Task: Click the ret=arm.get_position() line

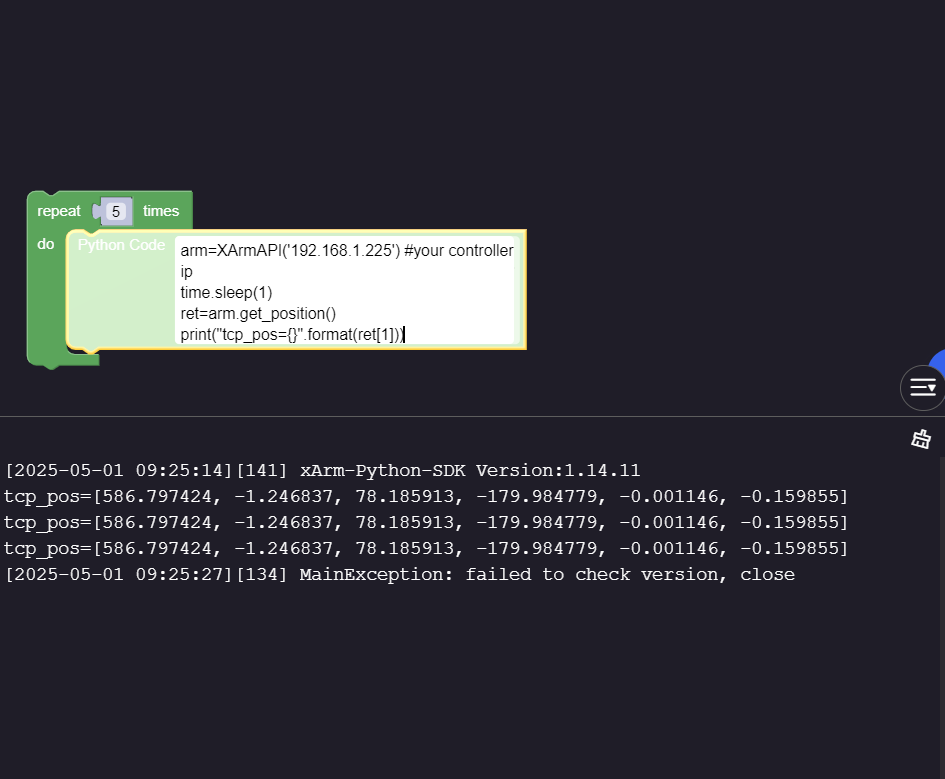Action: tap(258, 314)
